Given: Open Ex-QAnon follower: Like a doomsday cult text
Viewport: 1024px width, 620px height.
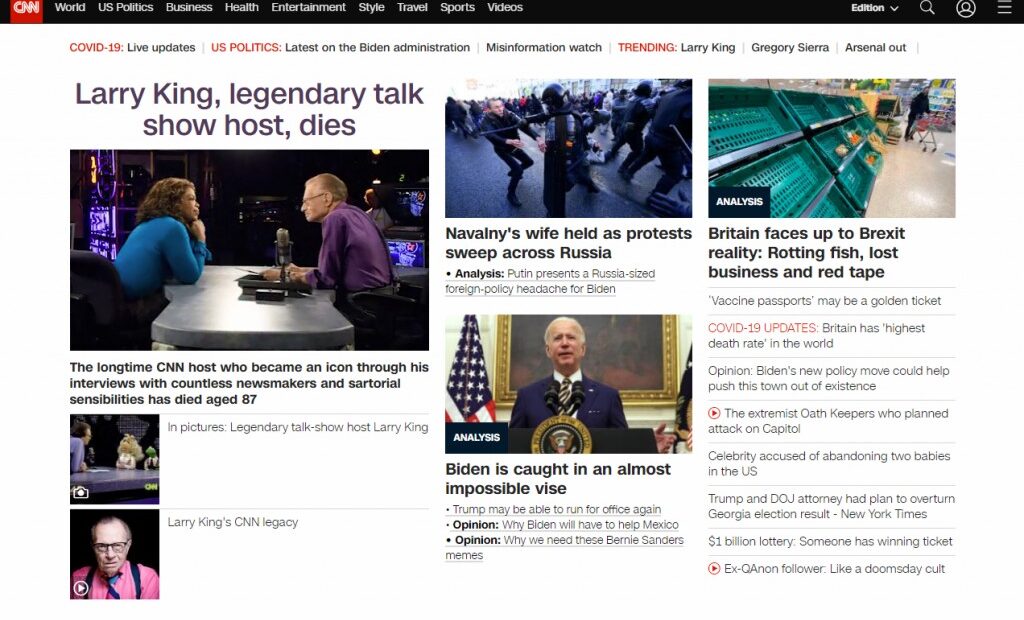Looking at the screenshot, I should point(835,569).
